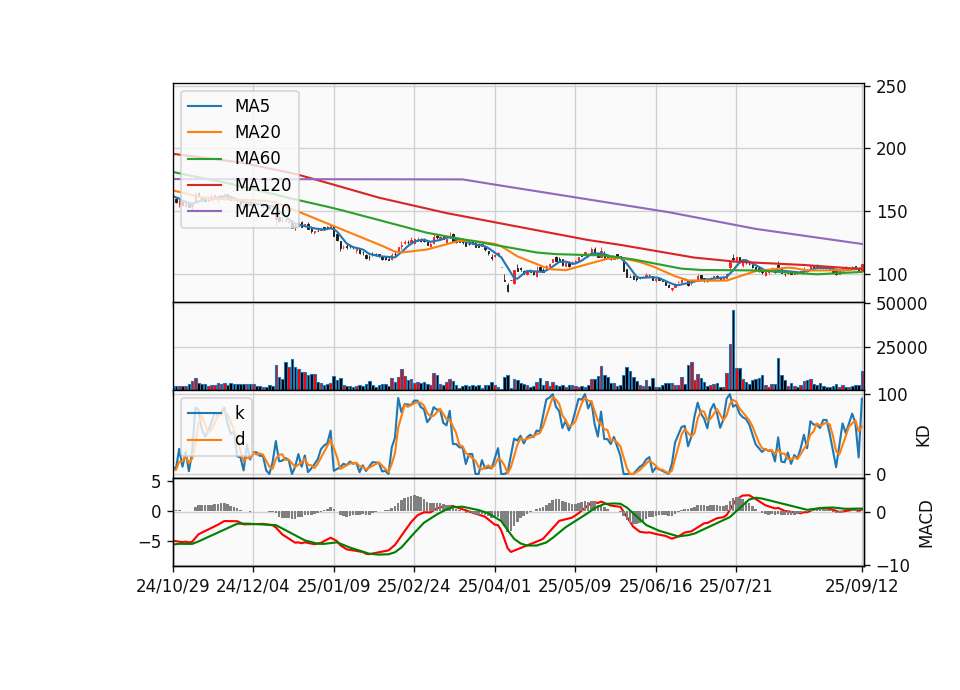Click the 25000 volume axis label
960x690 pixels.
coord(901,348)
